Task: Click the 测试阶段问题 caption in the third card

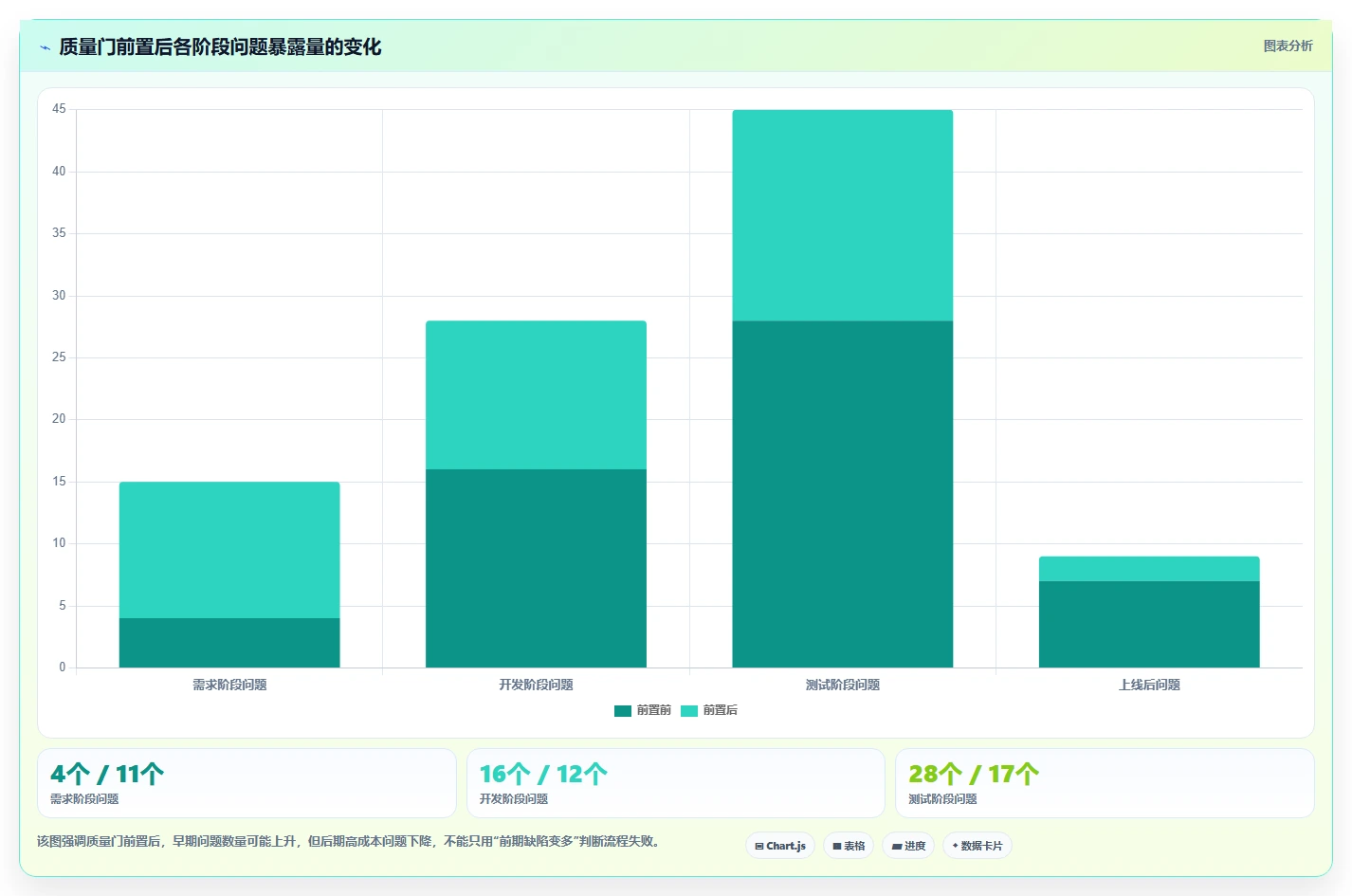Action: pyautogui.click(x=942, y=799)
